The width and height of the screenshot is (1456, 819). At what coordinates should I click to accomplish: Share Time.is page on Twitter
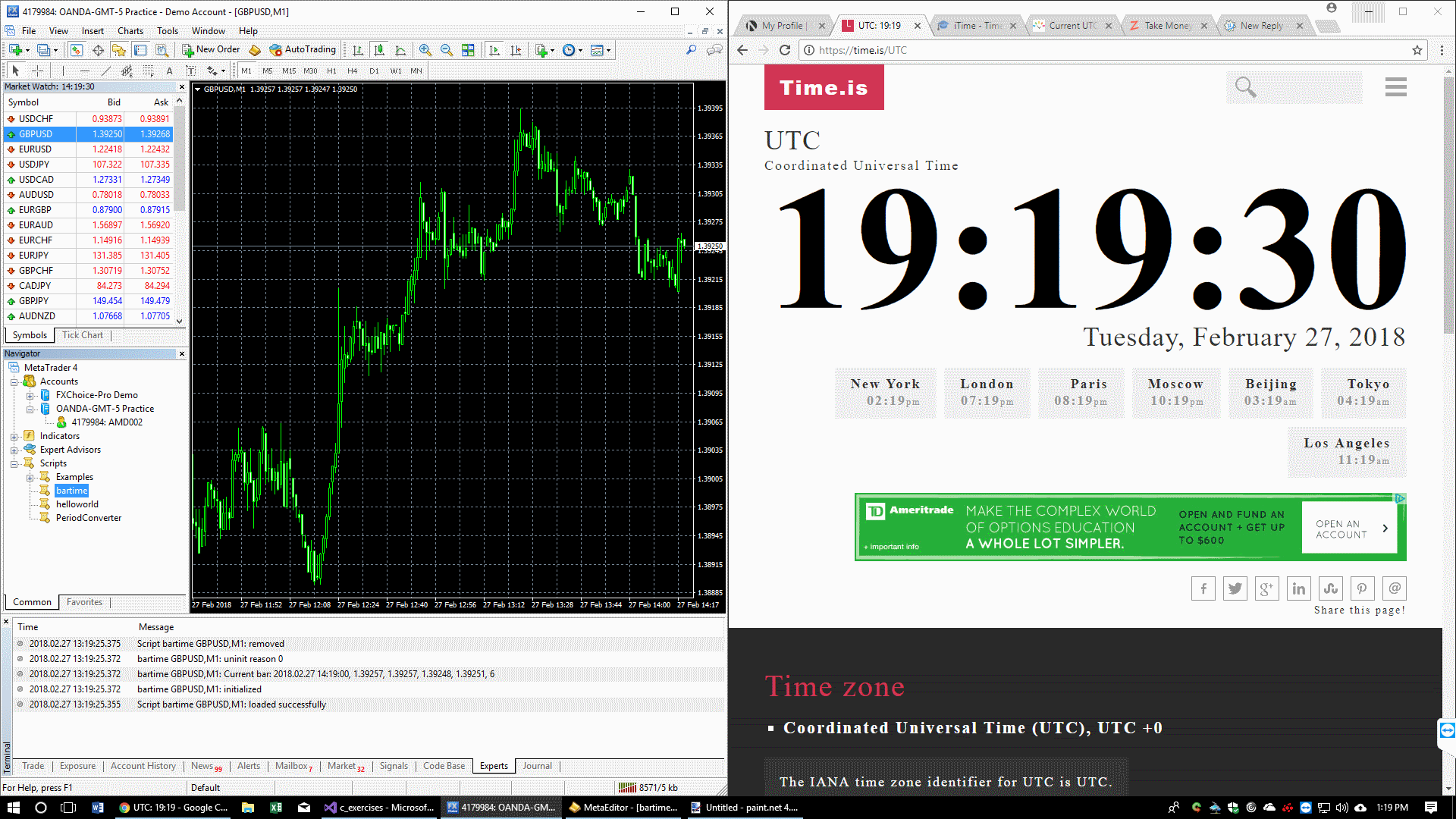click(1235, 588)
